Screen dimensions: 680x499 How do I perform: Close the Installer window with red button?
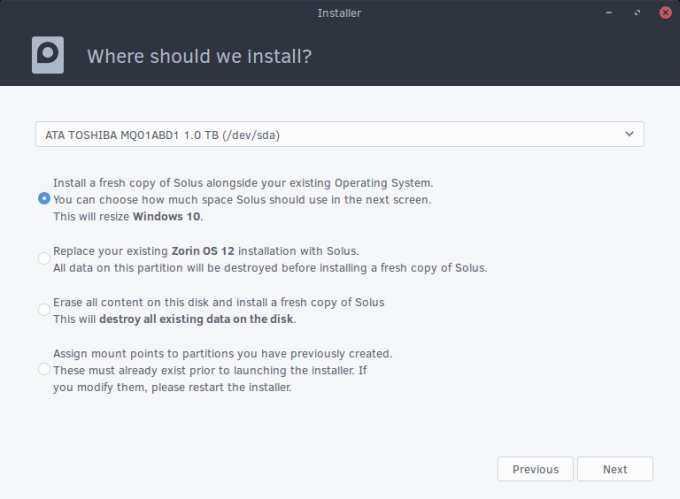(665, 13)
